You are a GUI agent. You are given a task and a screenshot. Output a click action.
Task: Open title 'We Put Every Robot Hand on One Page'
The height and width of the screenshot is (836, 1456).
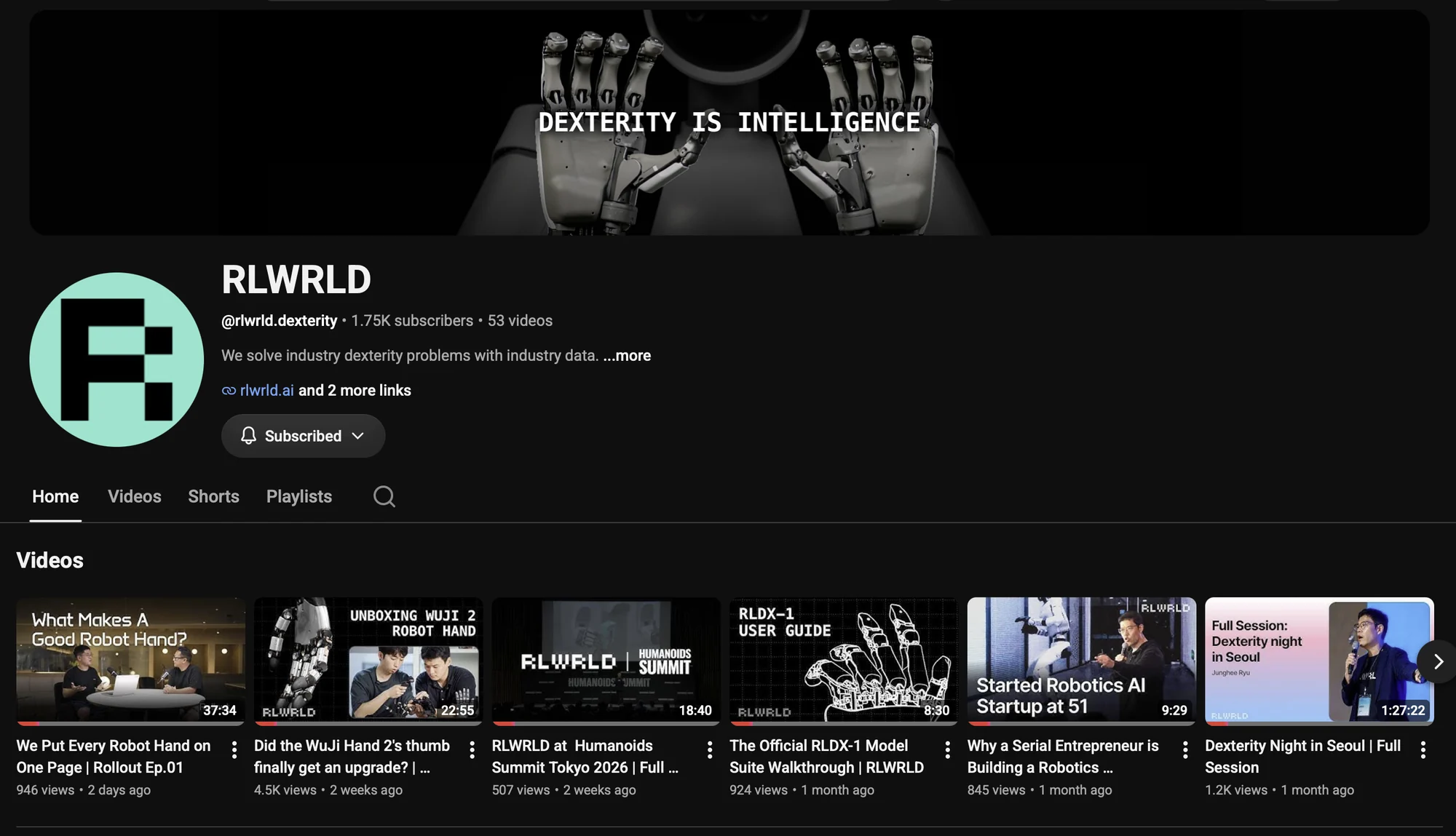tap(114, 757)
